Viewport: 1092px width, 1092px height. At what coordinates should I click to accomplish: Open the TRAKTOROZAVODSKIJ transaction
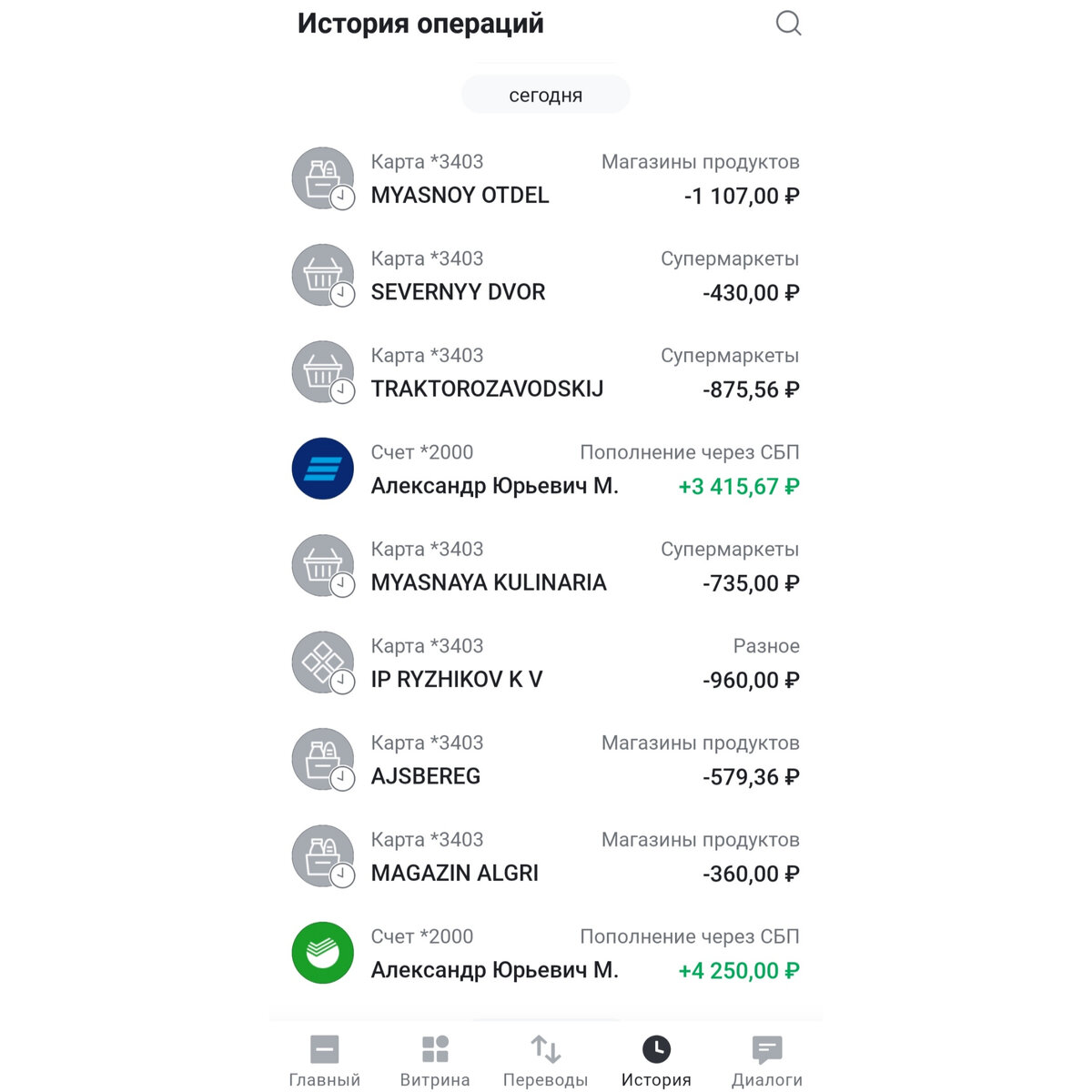(x=546, y=372)
